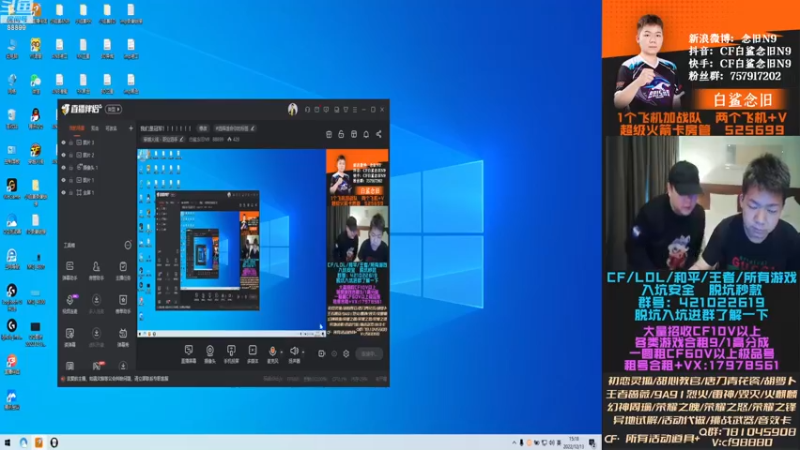Switch to the second scene tab
The height and width of the screenshot is (450, 800).
coord(95,128)
